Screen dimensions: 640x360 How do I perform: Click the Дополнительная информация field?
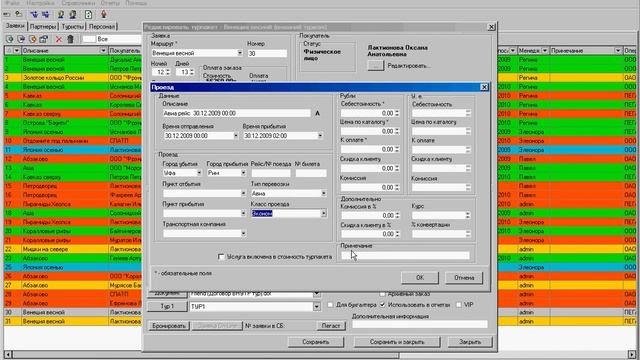[420, 324]
